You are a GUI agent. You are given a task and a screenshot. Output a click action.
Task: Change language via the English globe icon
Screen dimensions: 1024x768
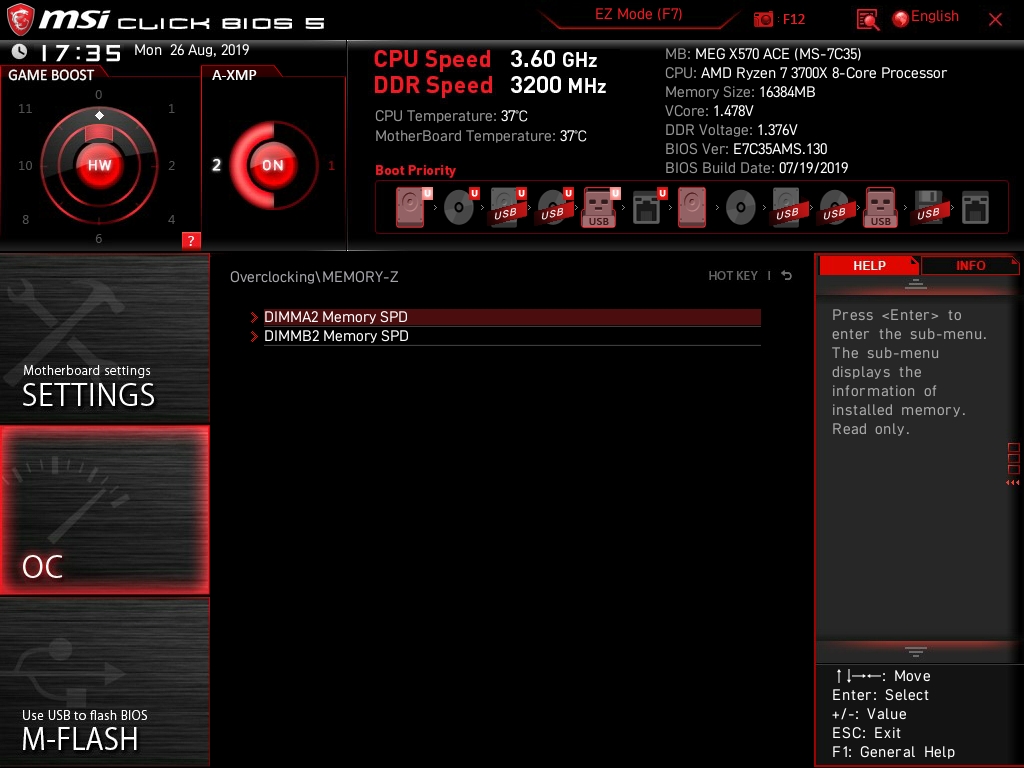click(x=901, y=19)
